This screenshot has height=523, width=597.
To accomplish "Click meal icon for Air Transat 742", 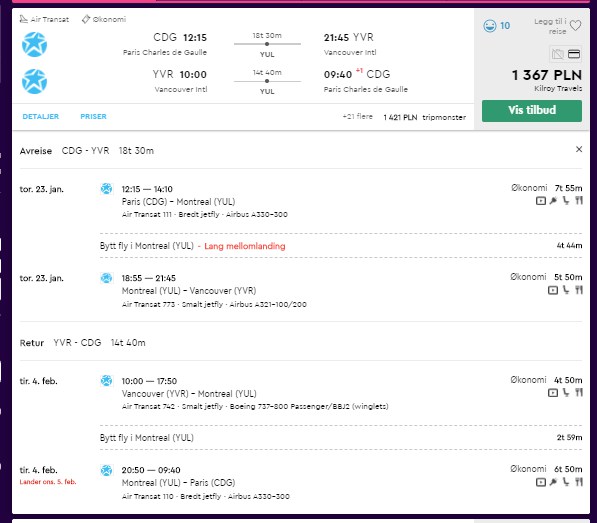I will [x=579, y=392].
